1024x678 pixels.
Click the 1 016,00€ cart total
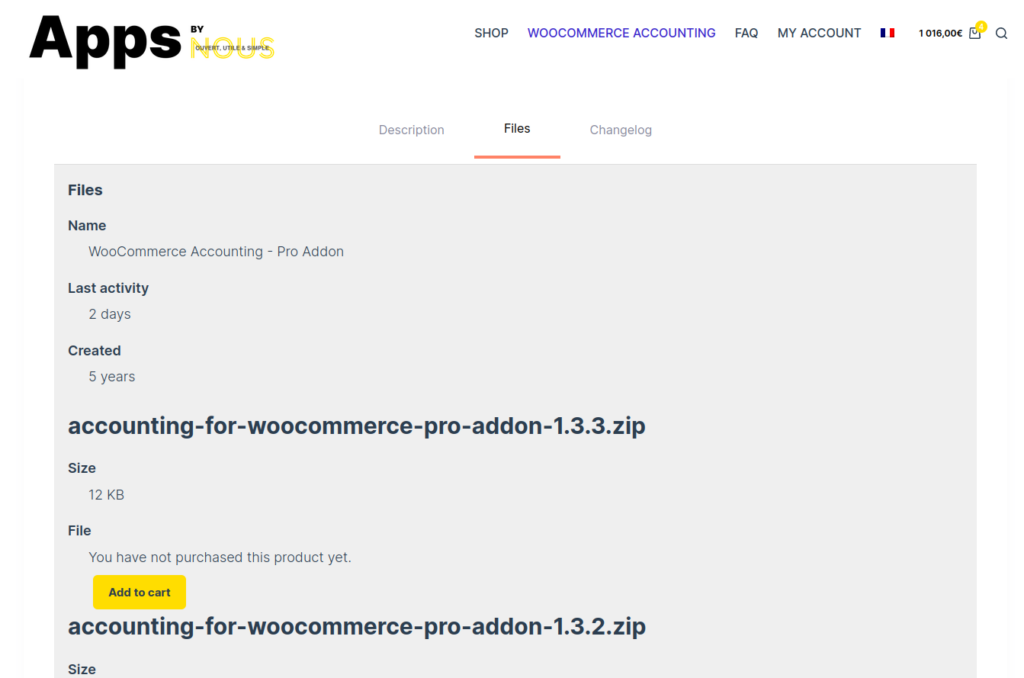(940, 34)
